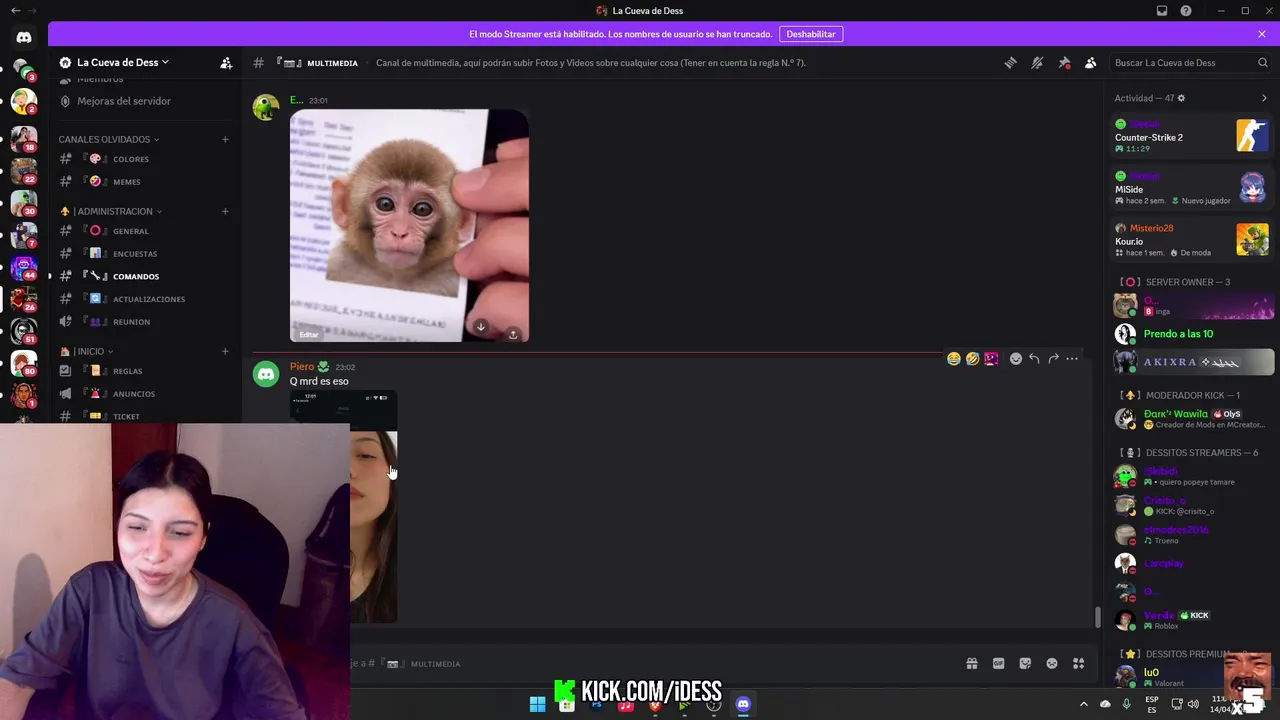Click the chat scrollbar thumb

click(1097, 617)
